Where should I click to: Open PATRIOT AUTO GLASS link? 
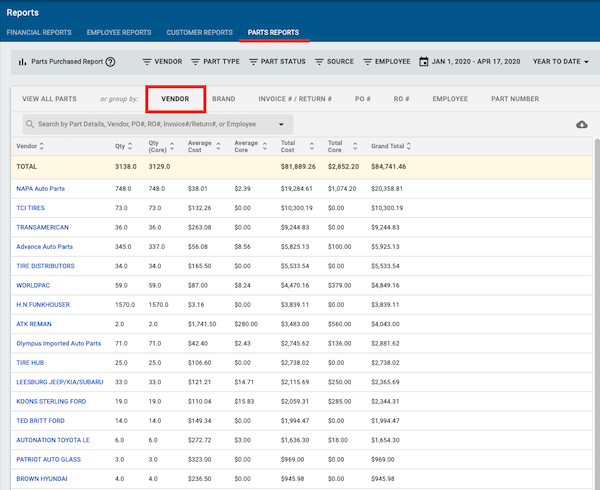coord(49,459)
